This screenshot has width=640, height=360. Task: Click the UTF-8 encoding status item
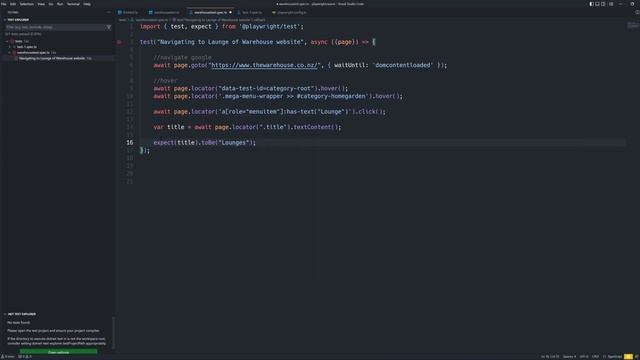click(x=584, y=357)
